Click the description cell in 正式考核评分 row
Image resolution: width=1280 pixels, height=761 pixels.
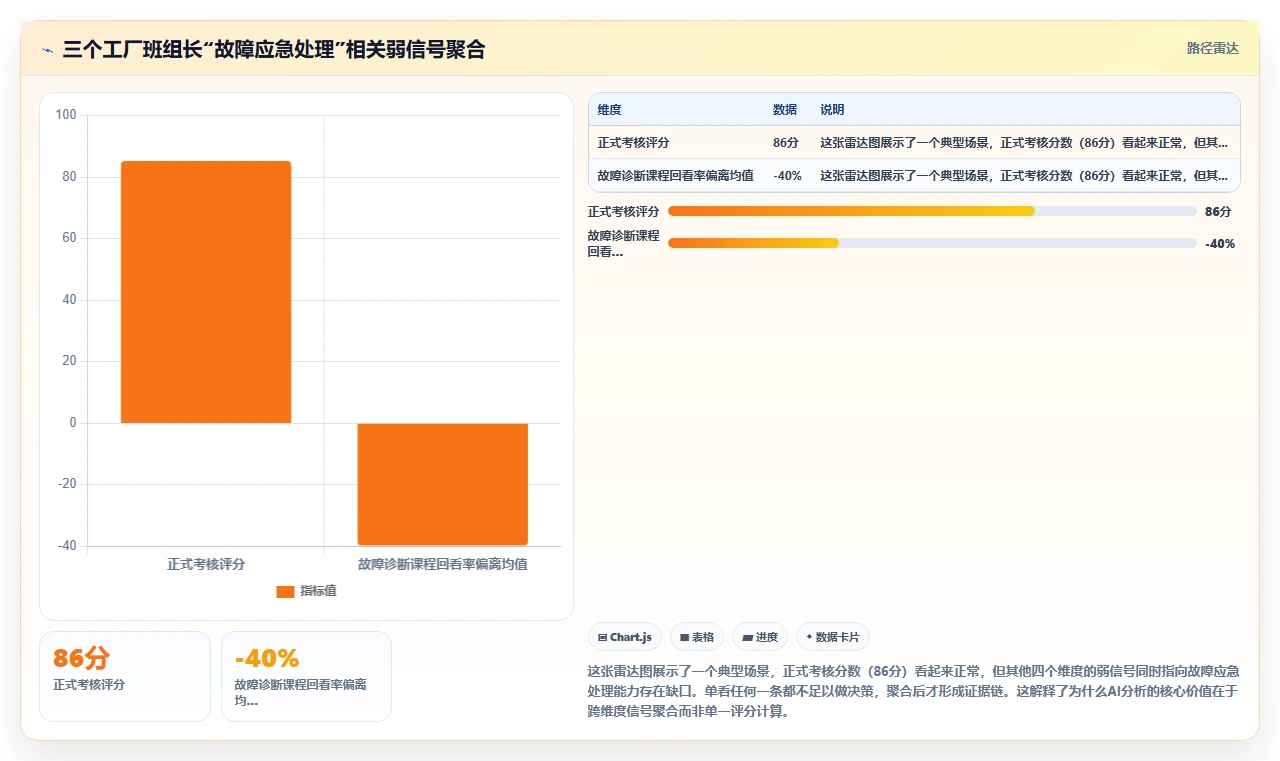(x=1024, y=143)
